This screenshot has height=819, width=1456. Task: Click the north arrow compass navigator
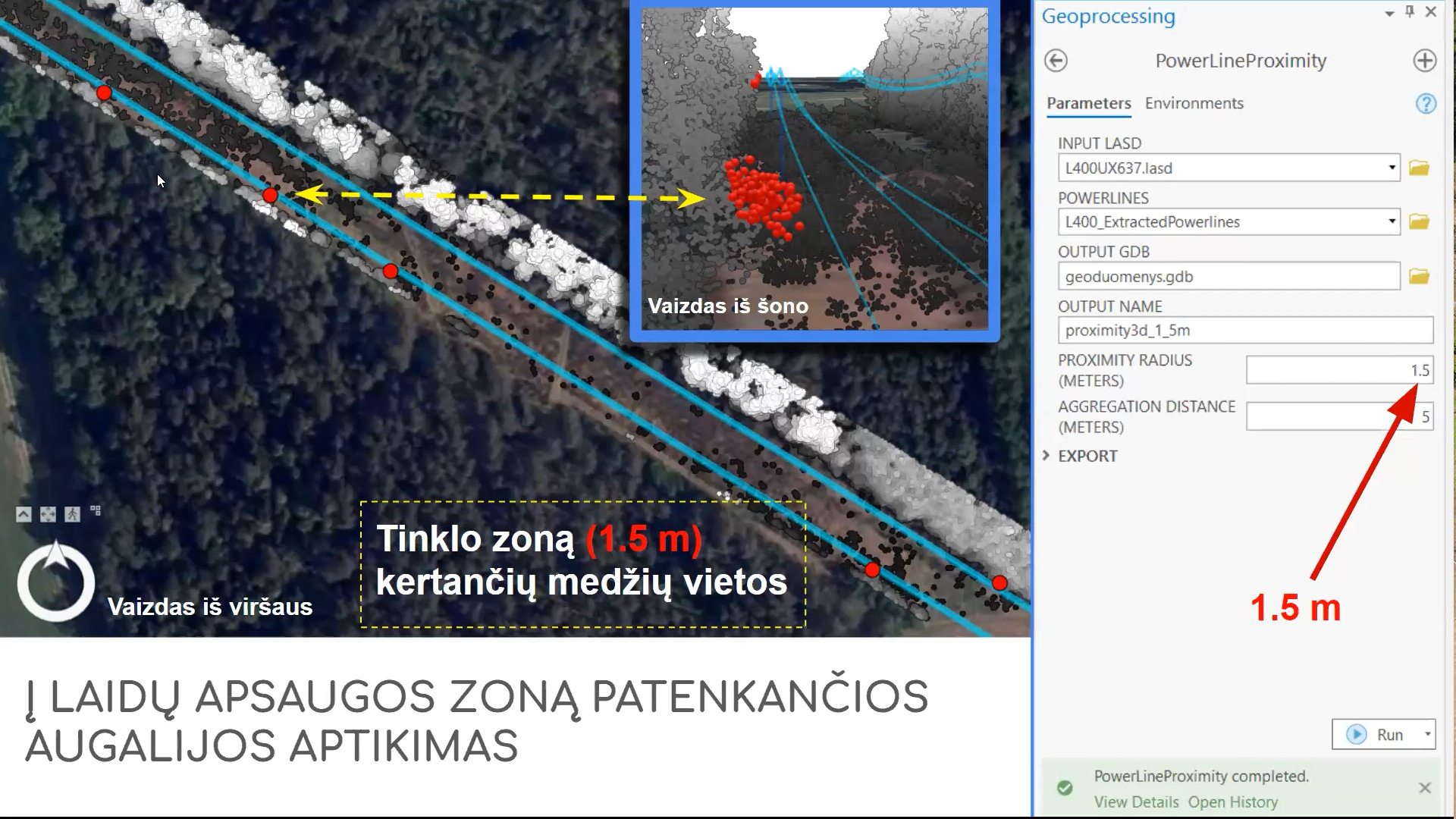click(x=55, y=582)
